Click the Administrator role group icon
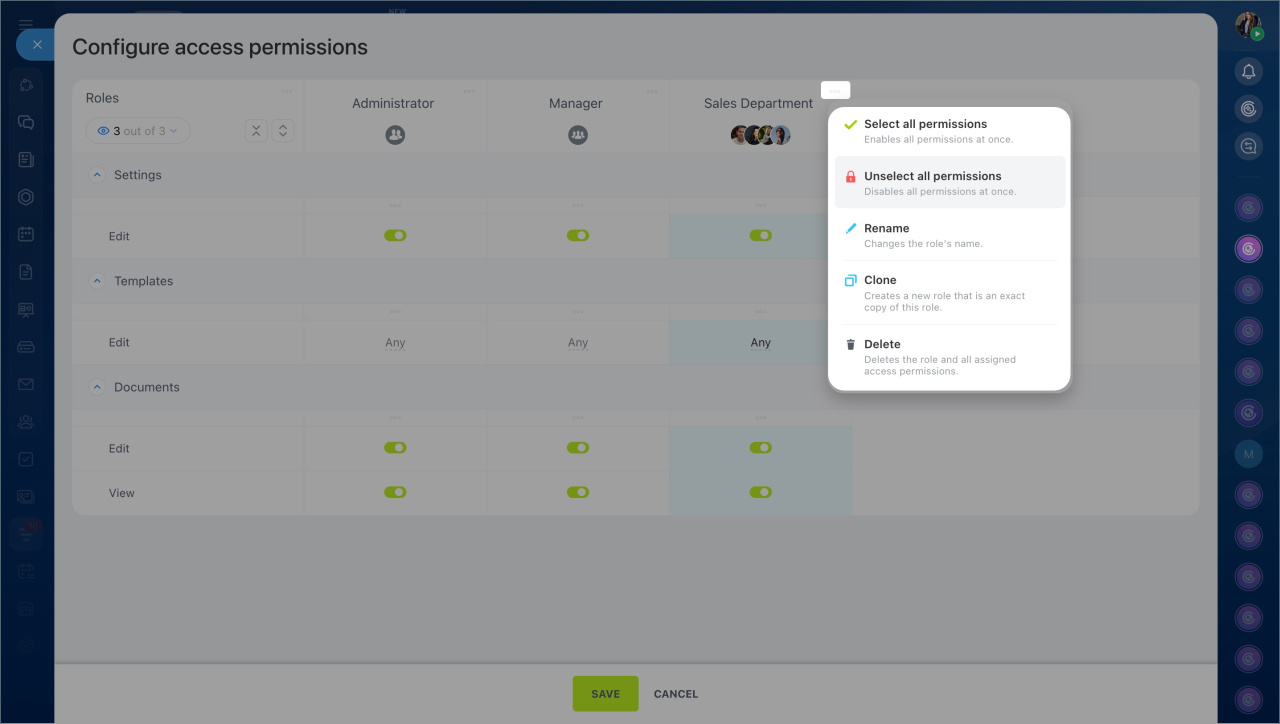 coord(395,135)
